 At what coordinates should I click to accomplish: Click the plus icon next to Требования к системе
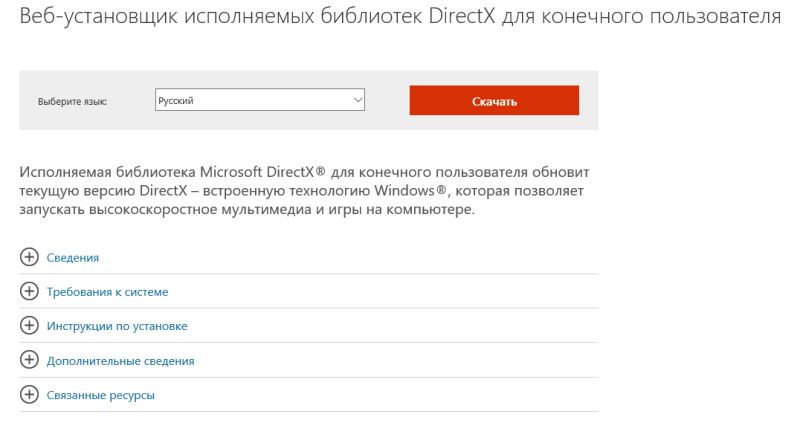tap(29, 291)
